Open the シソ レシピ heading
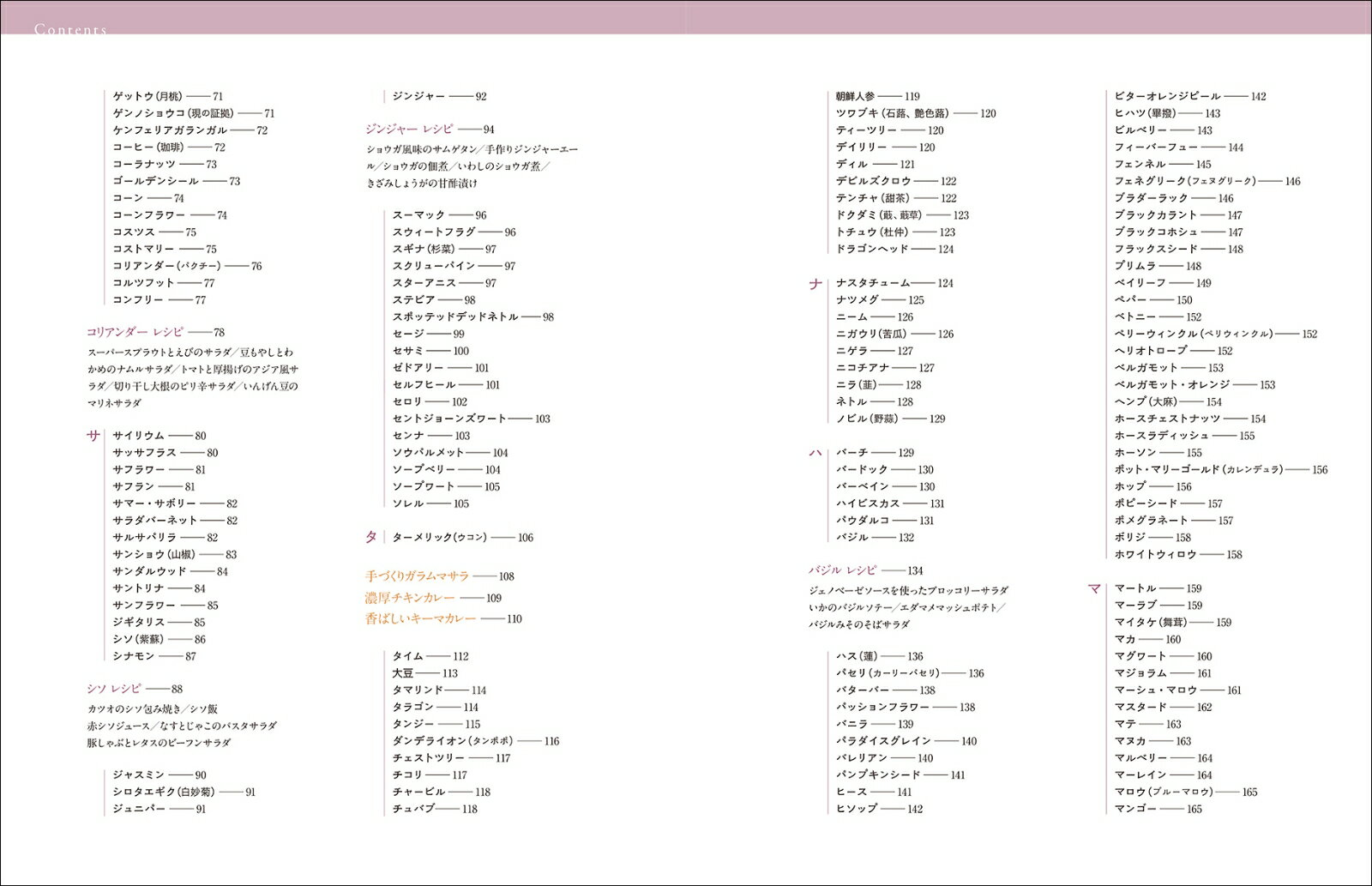 114,689
